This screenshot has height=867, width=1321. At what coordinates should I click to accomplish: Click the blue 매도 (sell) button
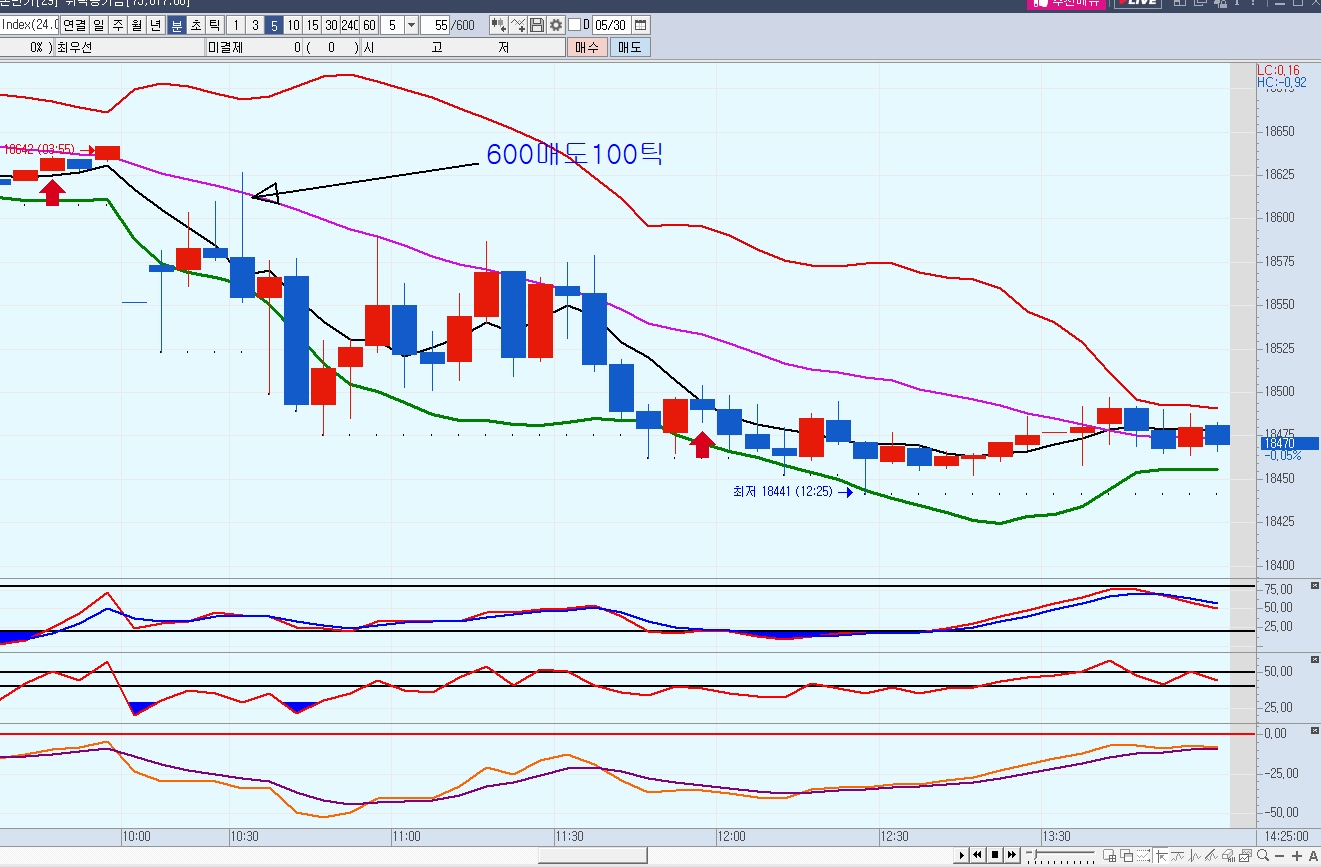pyautogui.click(x=630, y=47)
